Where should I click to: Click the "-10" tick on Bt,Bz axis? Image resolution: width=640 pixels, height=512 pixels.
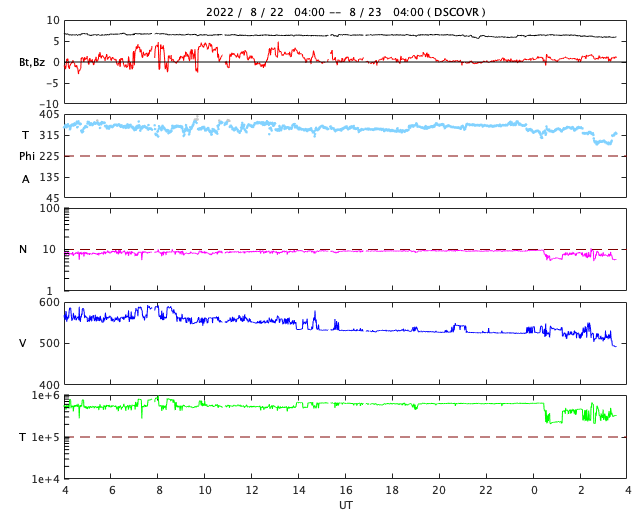point(50,105)
